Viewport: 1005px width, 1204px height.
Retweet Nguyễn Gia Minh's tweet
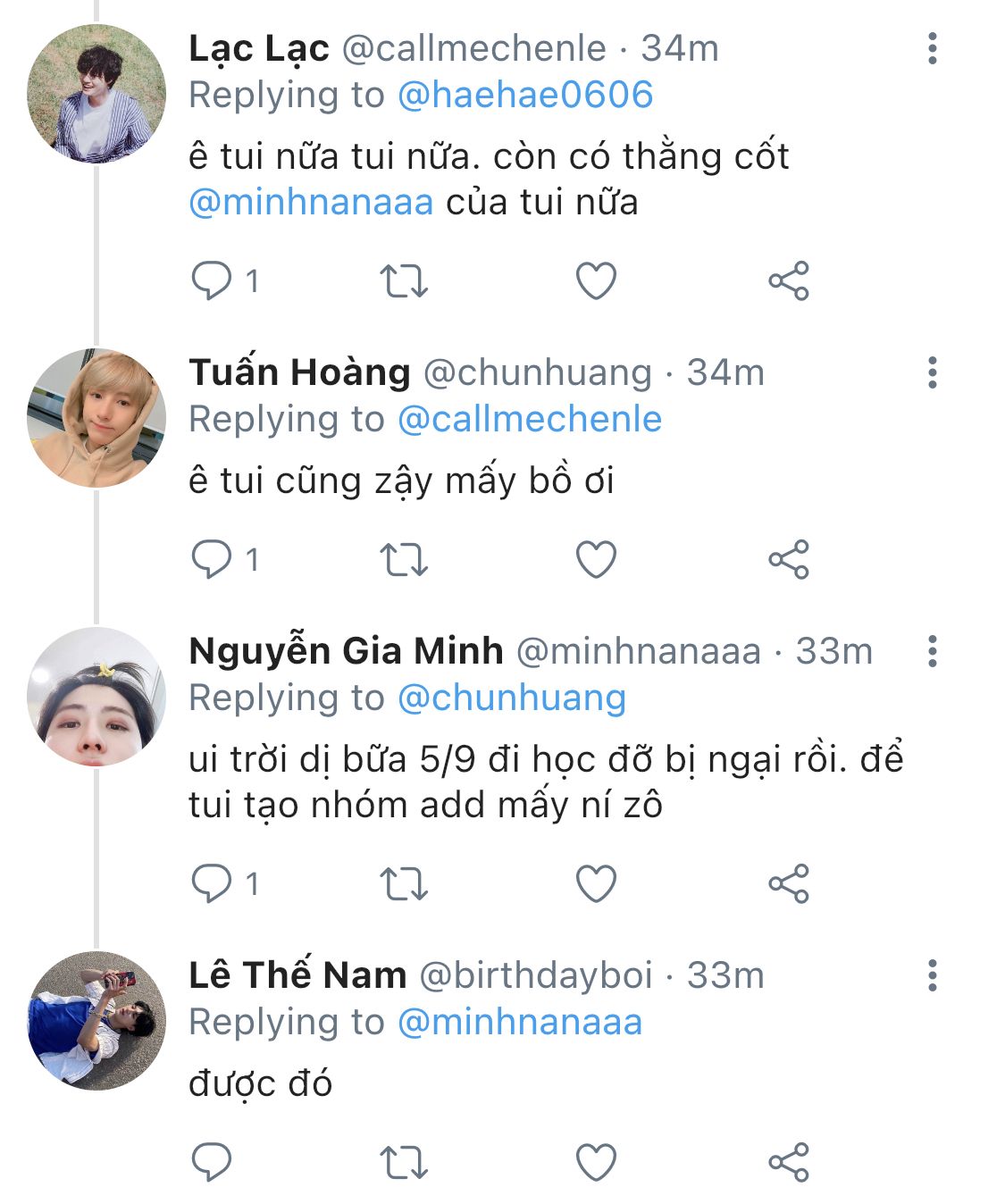(404, 884)
